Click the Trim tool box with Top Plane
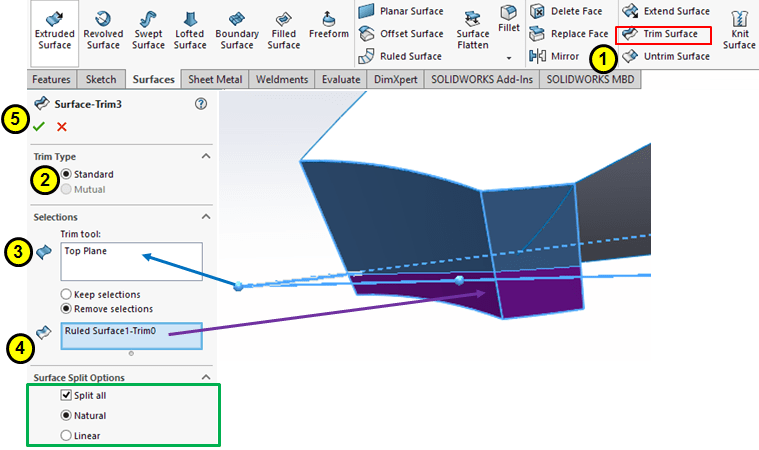 [x=130, y=261]
